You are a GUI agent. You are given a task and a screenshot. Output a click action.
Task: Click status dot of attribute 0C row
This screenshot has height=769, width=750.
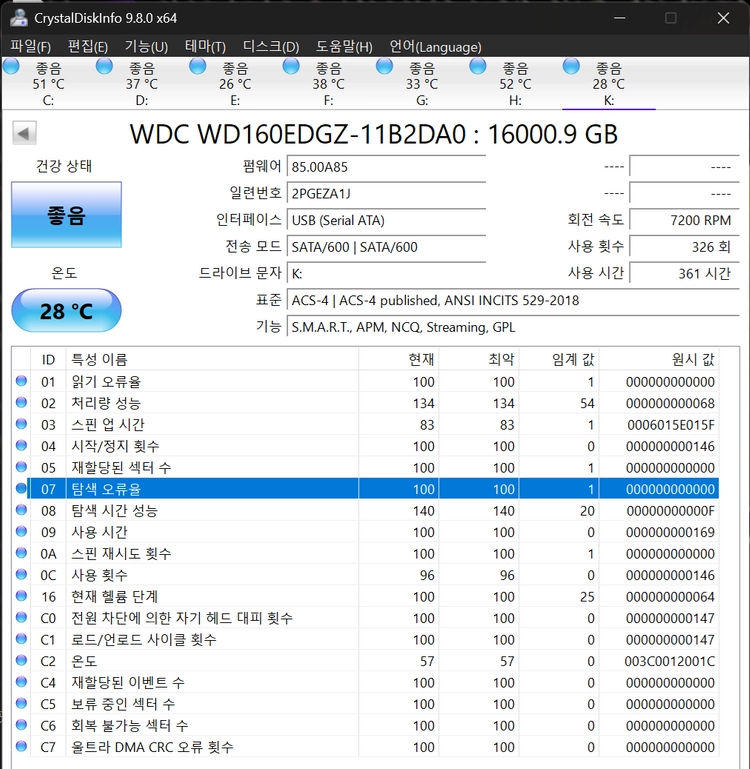coord(21,574)
